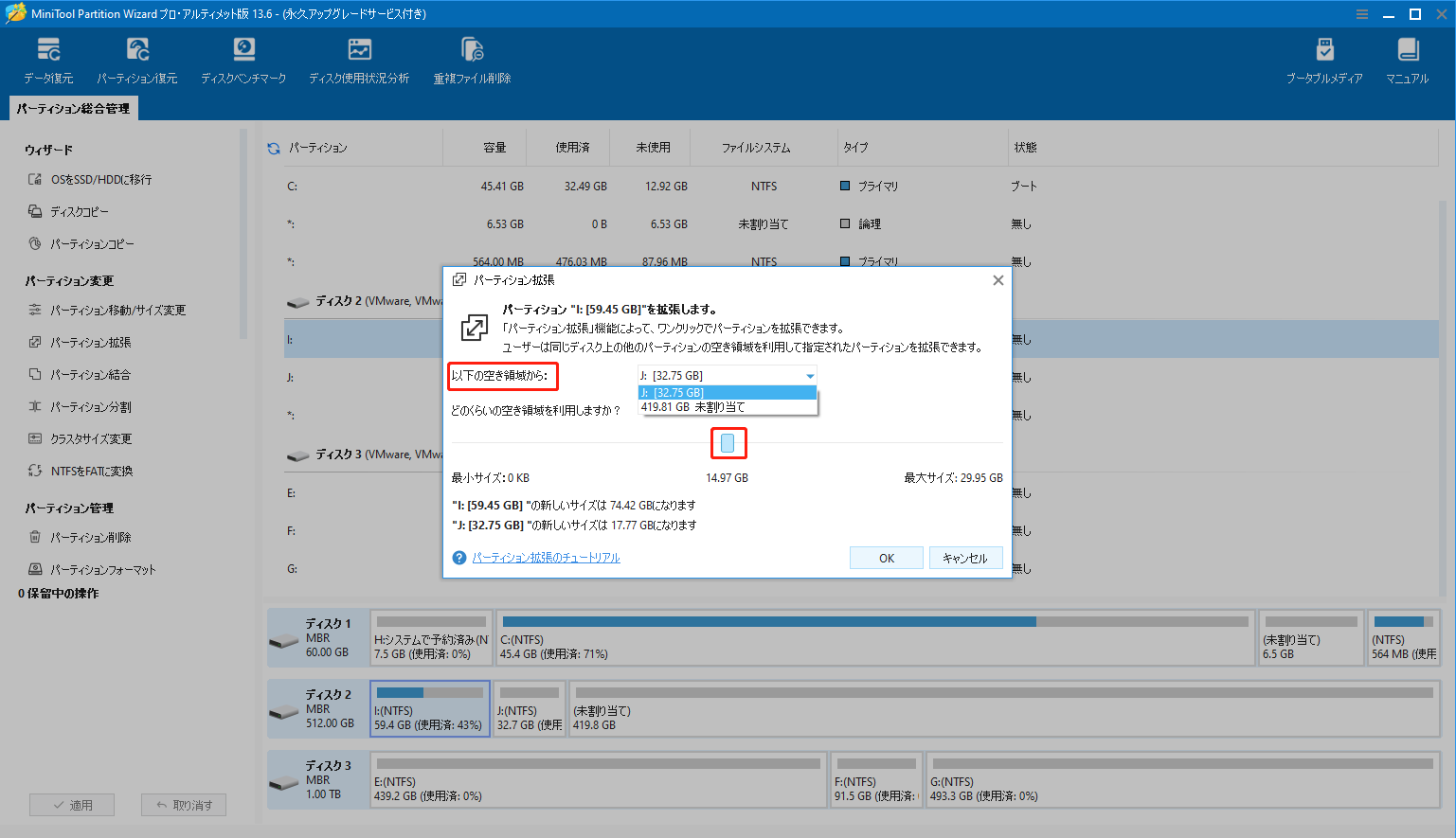Select 6.5 GB unallocated block on disk 1
The image size is (1456, 838).
click(1311, 638)
